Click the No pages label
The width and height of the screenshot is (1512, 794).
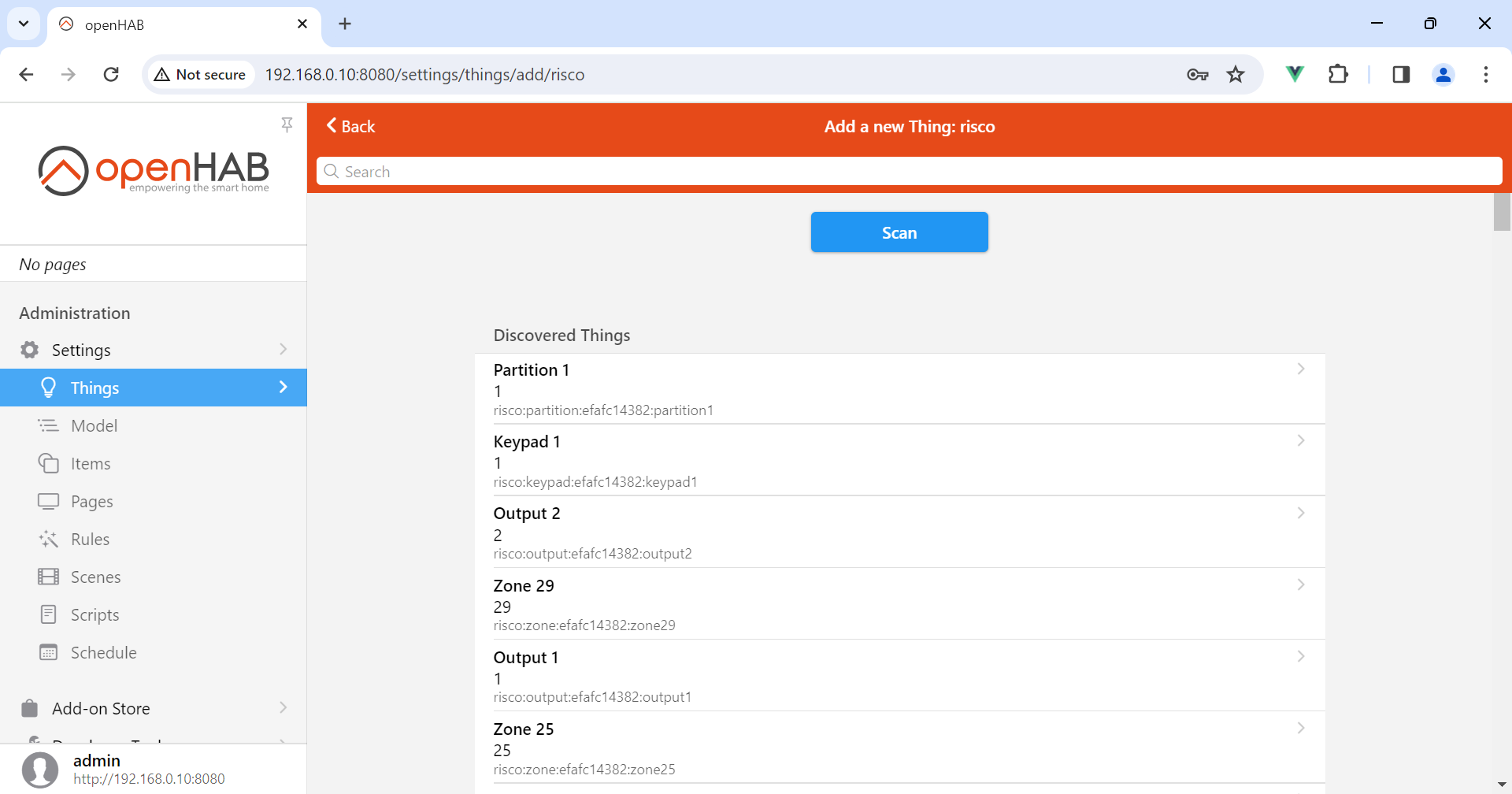coord(53,265)
